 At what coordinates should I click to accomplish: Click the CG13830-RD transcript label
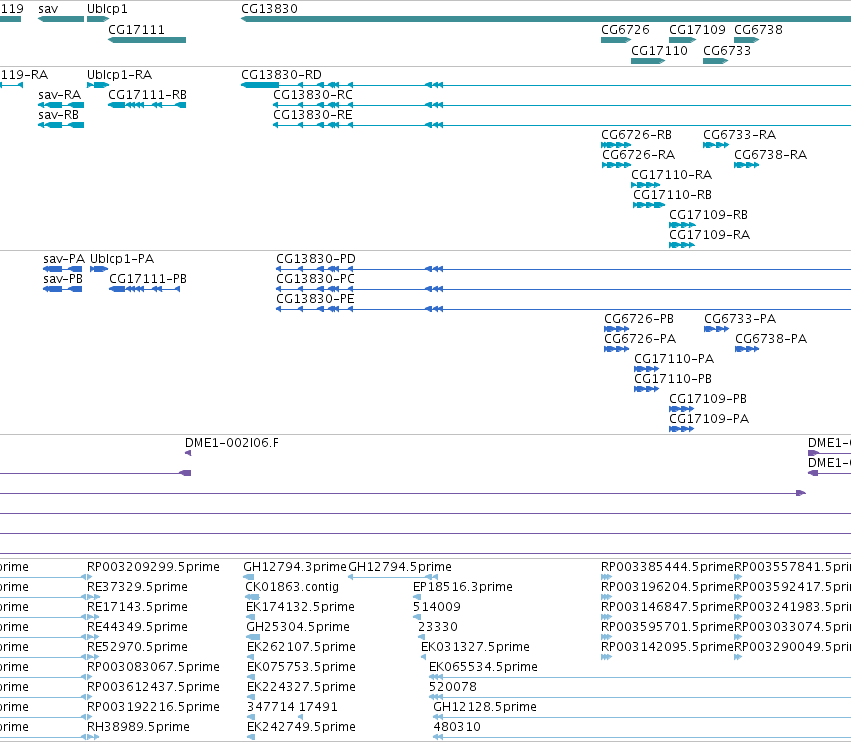pos(281,74)
